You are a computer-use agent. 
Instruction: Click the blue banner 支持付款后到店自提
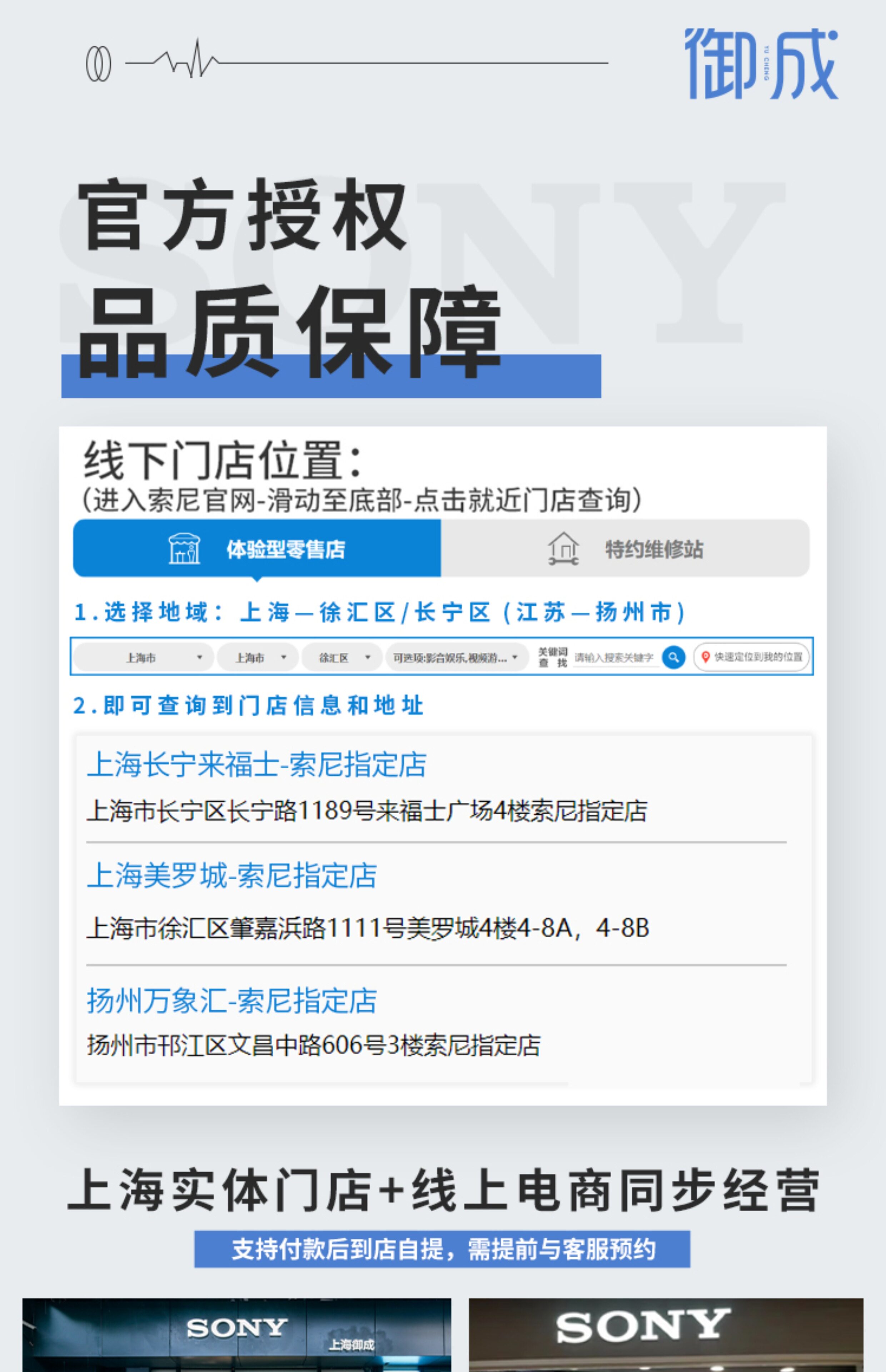click(442, 1249)
